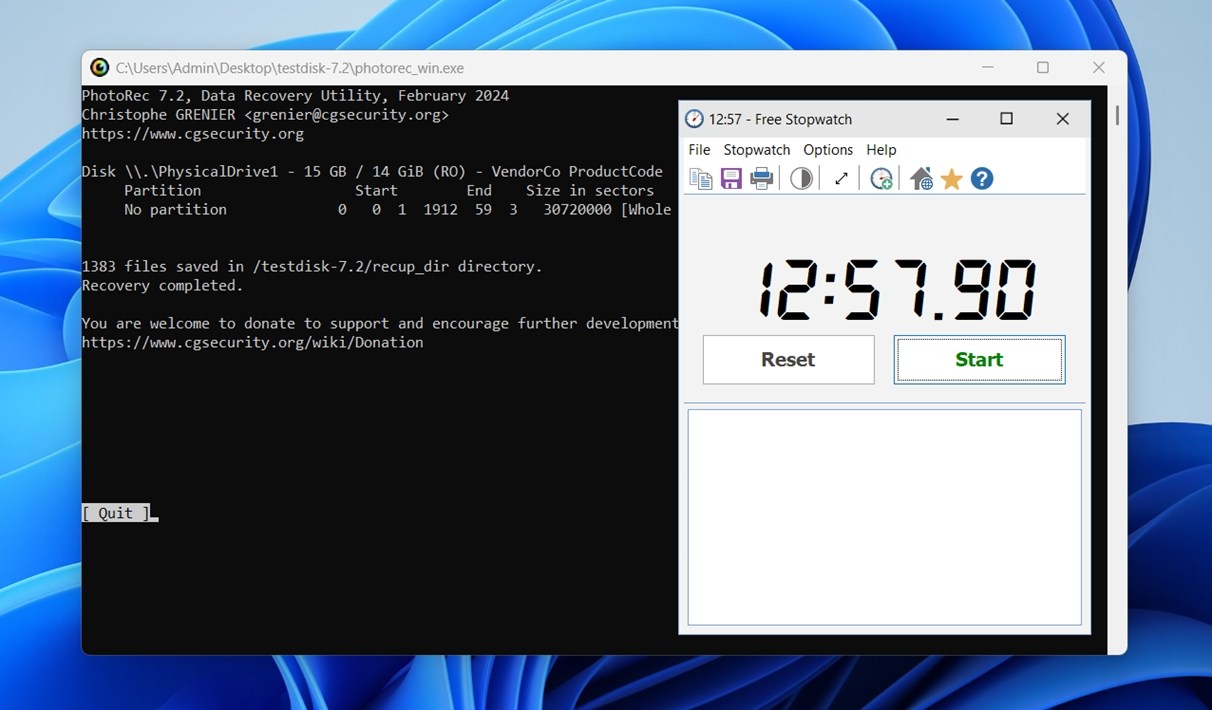
Task: Click the empty lap times list box
Action: 884,517
